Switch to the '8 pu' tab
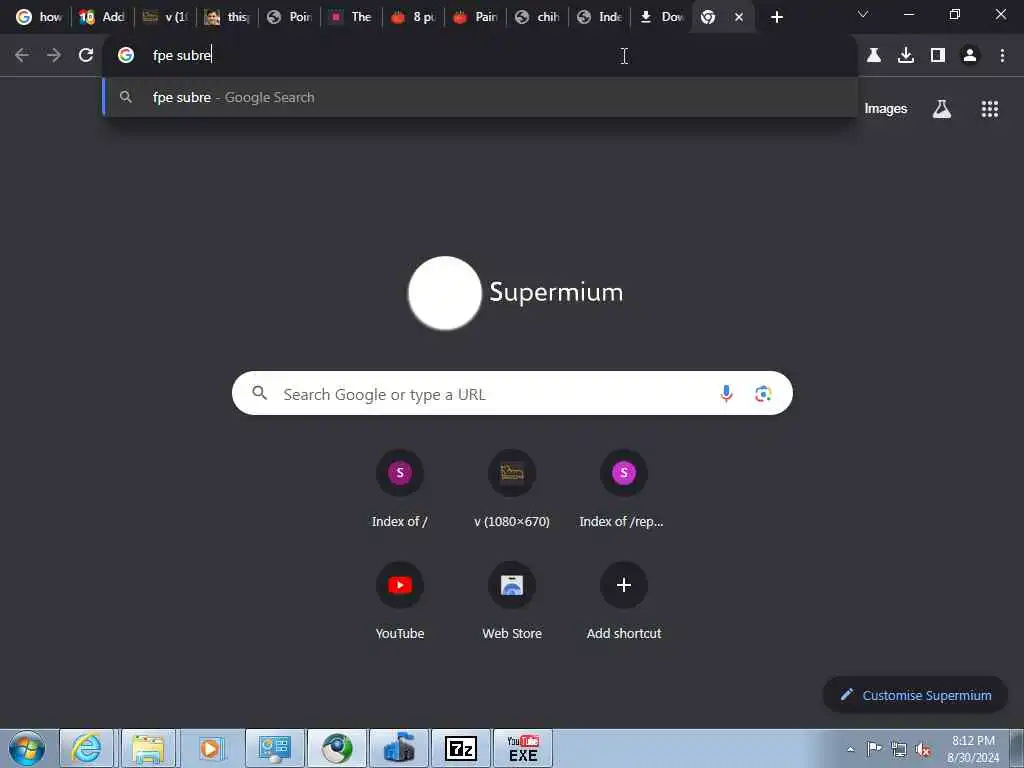This screenshot has width=1024, height=768. [x=413, y=17]
